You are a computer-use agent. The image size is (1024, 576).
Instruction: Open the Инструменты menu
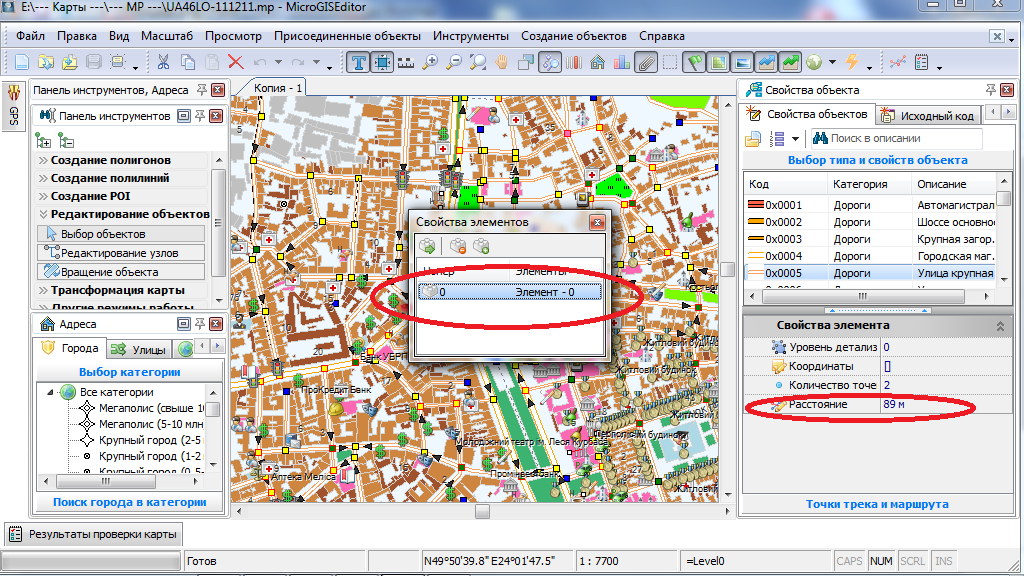pyautogui.click(x=471, y=36)
